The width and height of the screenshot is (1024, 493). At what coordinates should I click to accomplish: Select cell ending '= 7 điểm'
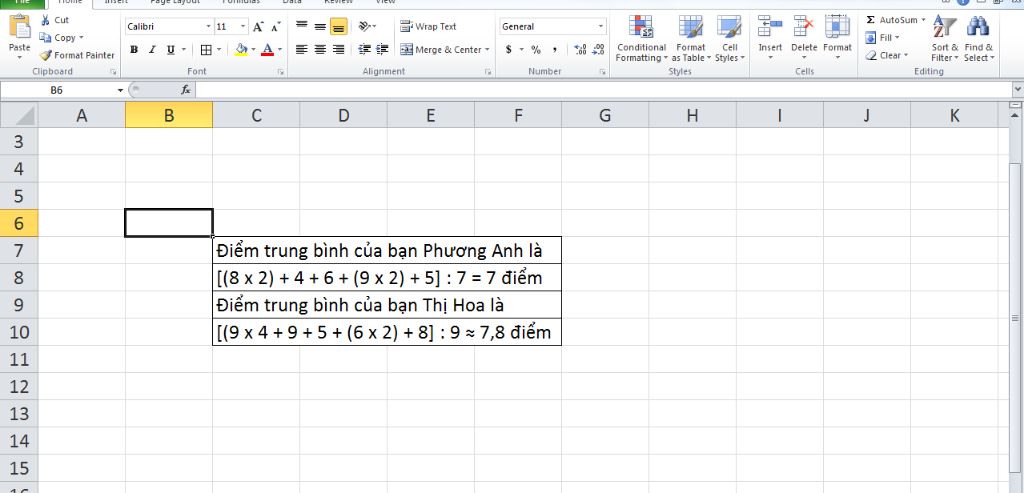pos(387,278)
